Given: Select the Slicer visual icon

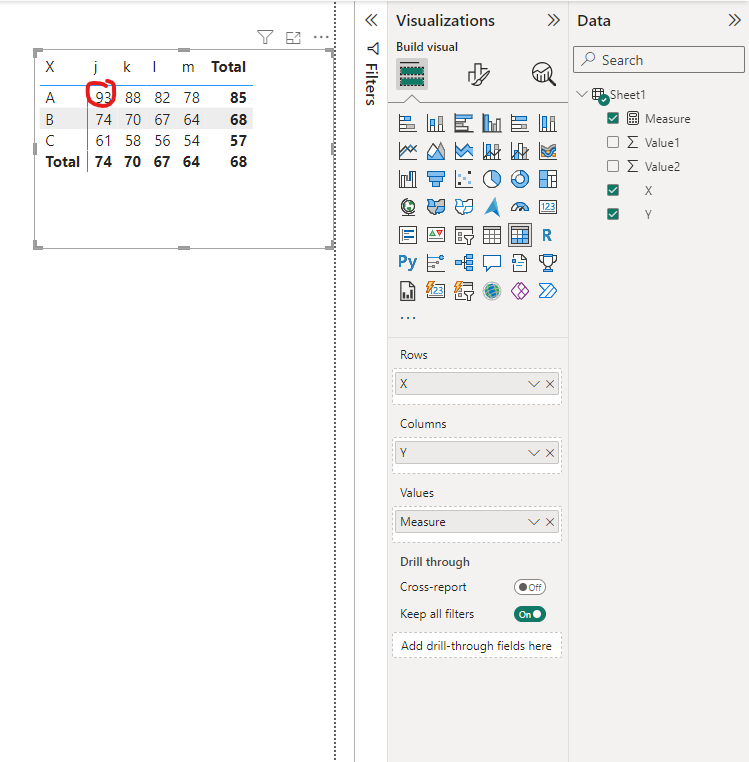Looking at the screenshot, I should coord(464,235).
